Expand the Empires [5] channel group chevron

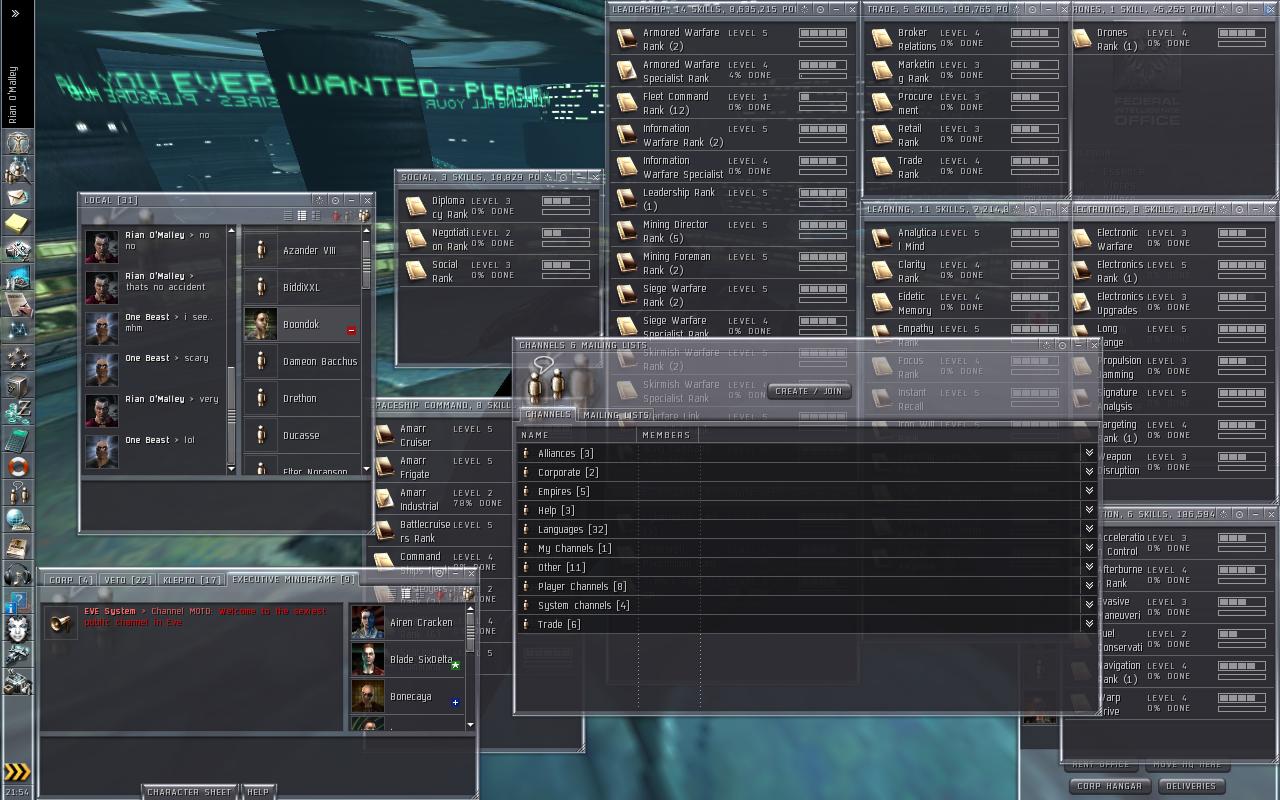coord(1089,491)
